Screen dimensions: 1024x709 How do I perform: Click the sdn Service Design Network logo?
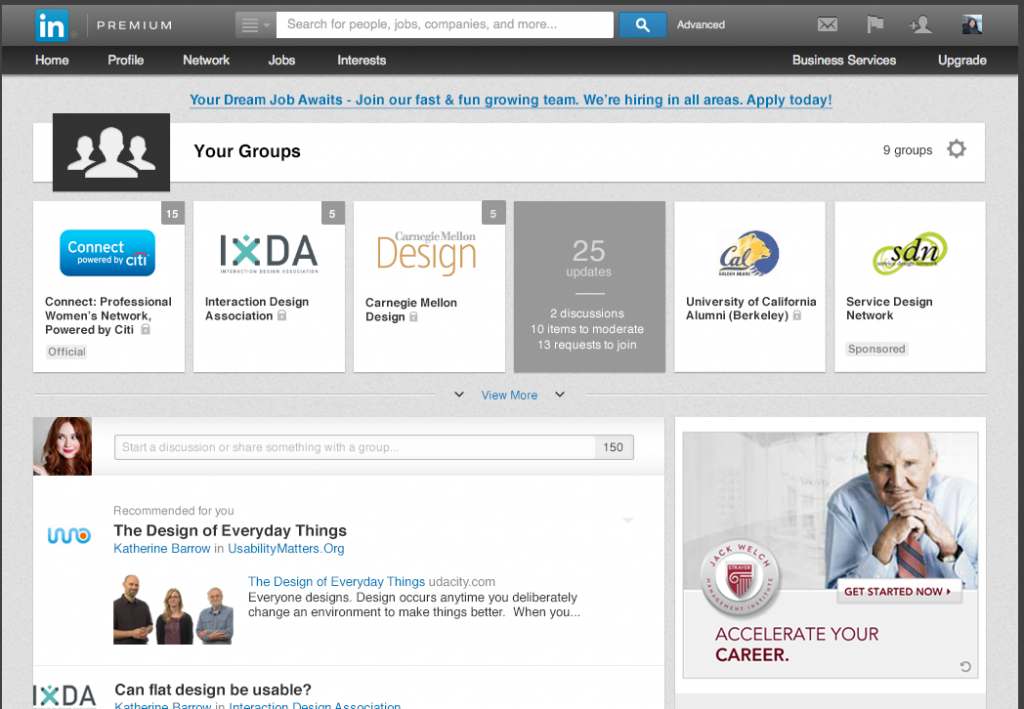pos(910,253)
